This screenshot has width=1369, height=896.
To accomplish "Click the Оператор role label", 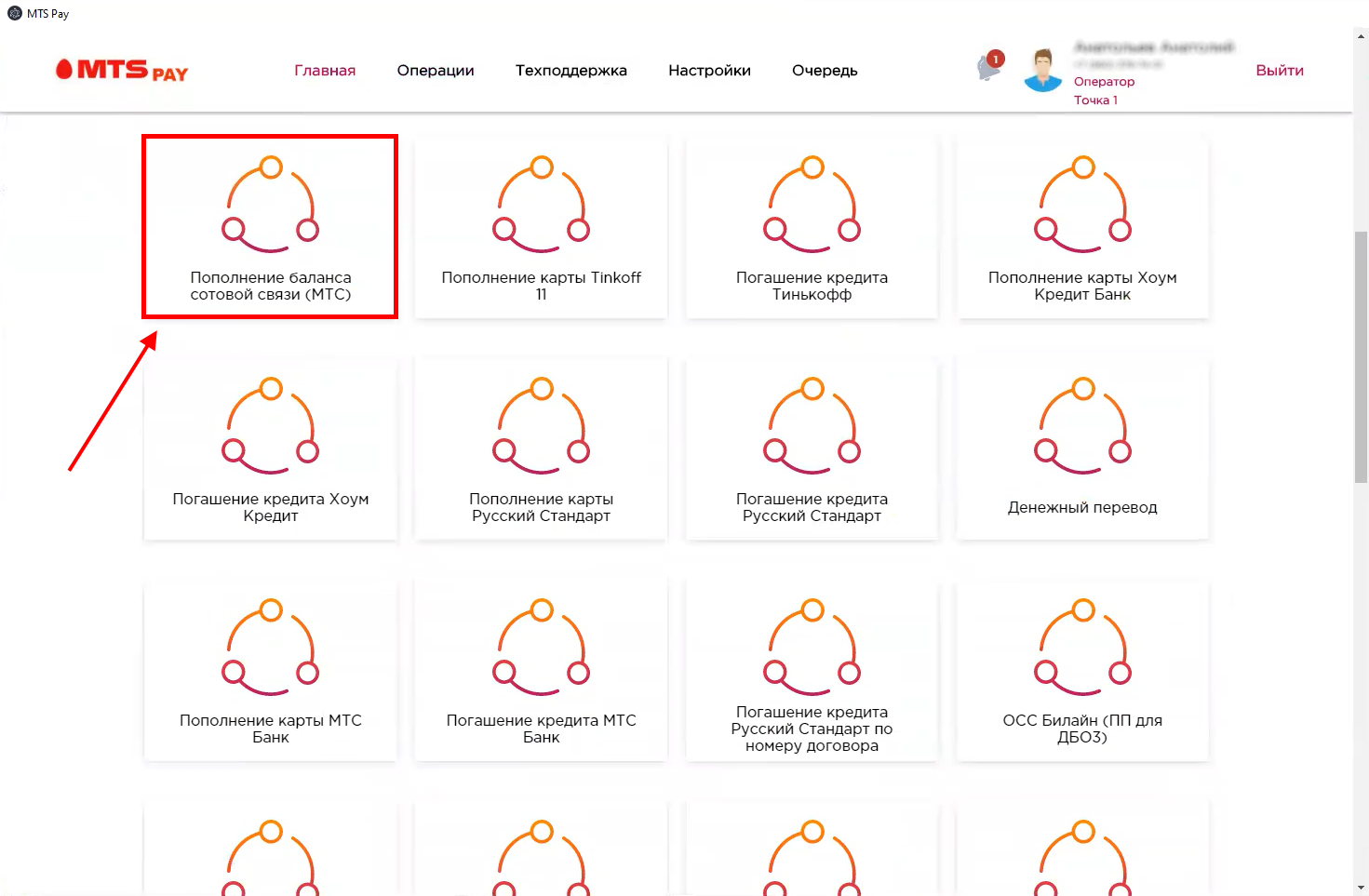I will [x=1104, y=82].
